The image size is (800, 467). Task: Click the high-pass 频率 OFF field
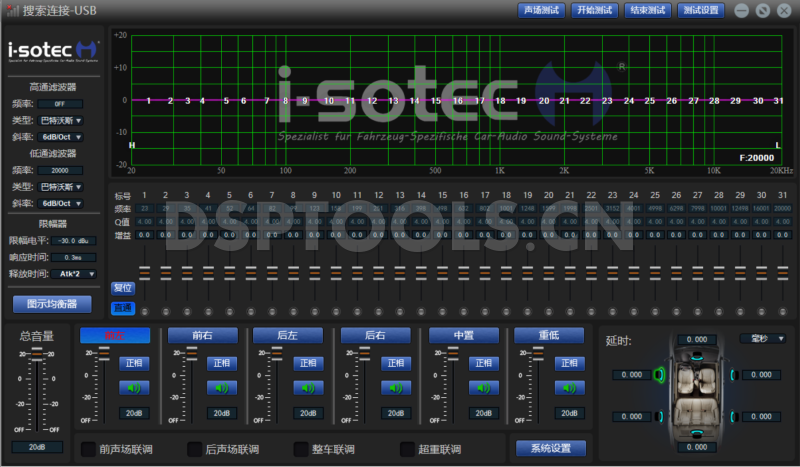60,104
